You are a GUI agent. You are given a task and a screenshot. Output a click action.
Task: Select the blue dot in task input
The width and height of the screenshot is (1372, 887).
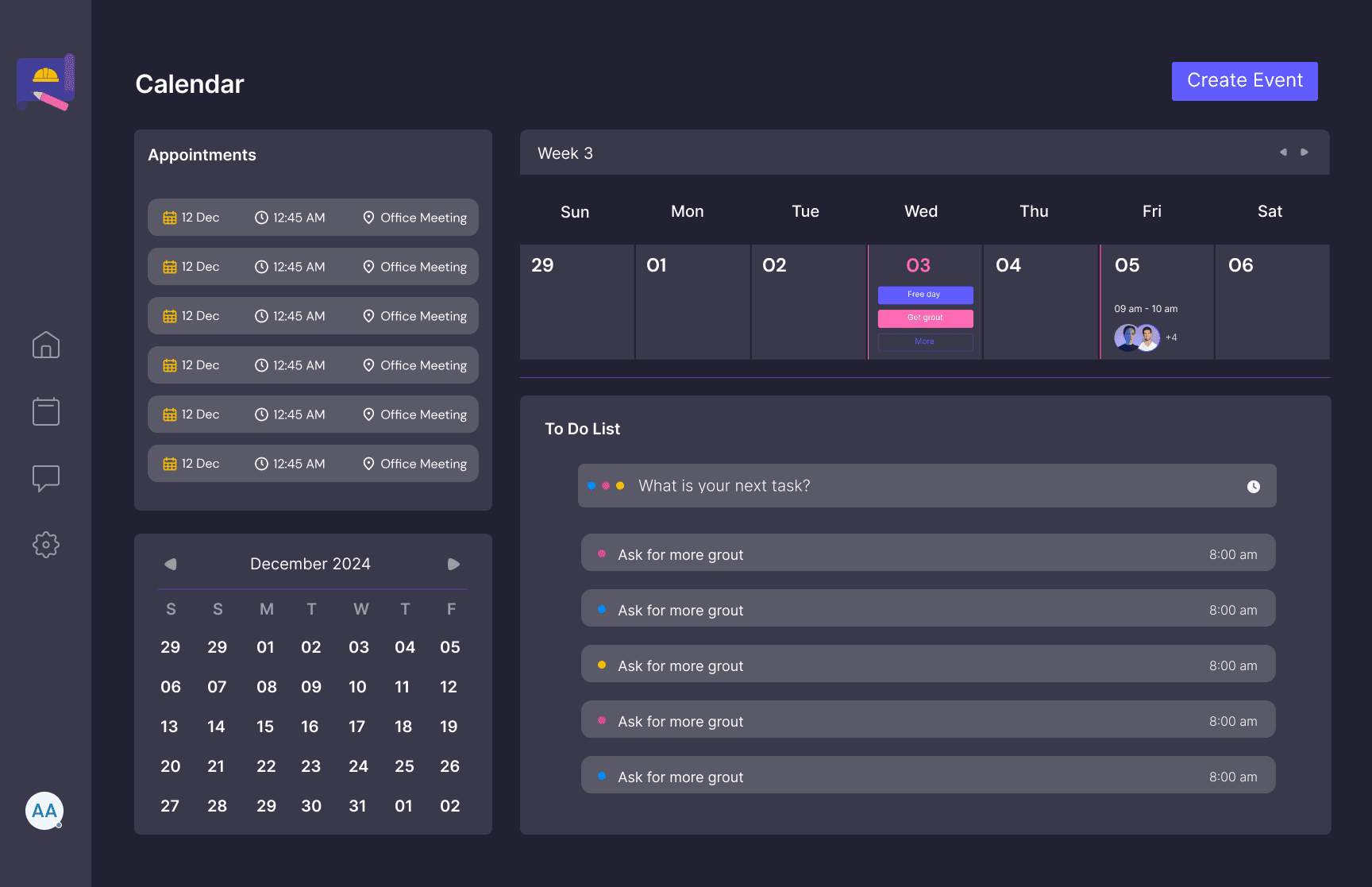point(592,486)
